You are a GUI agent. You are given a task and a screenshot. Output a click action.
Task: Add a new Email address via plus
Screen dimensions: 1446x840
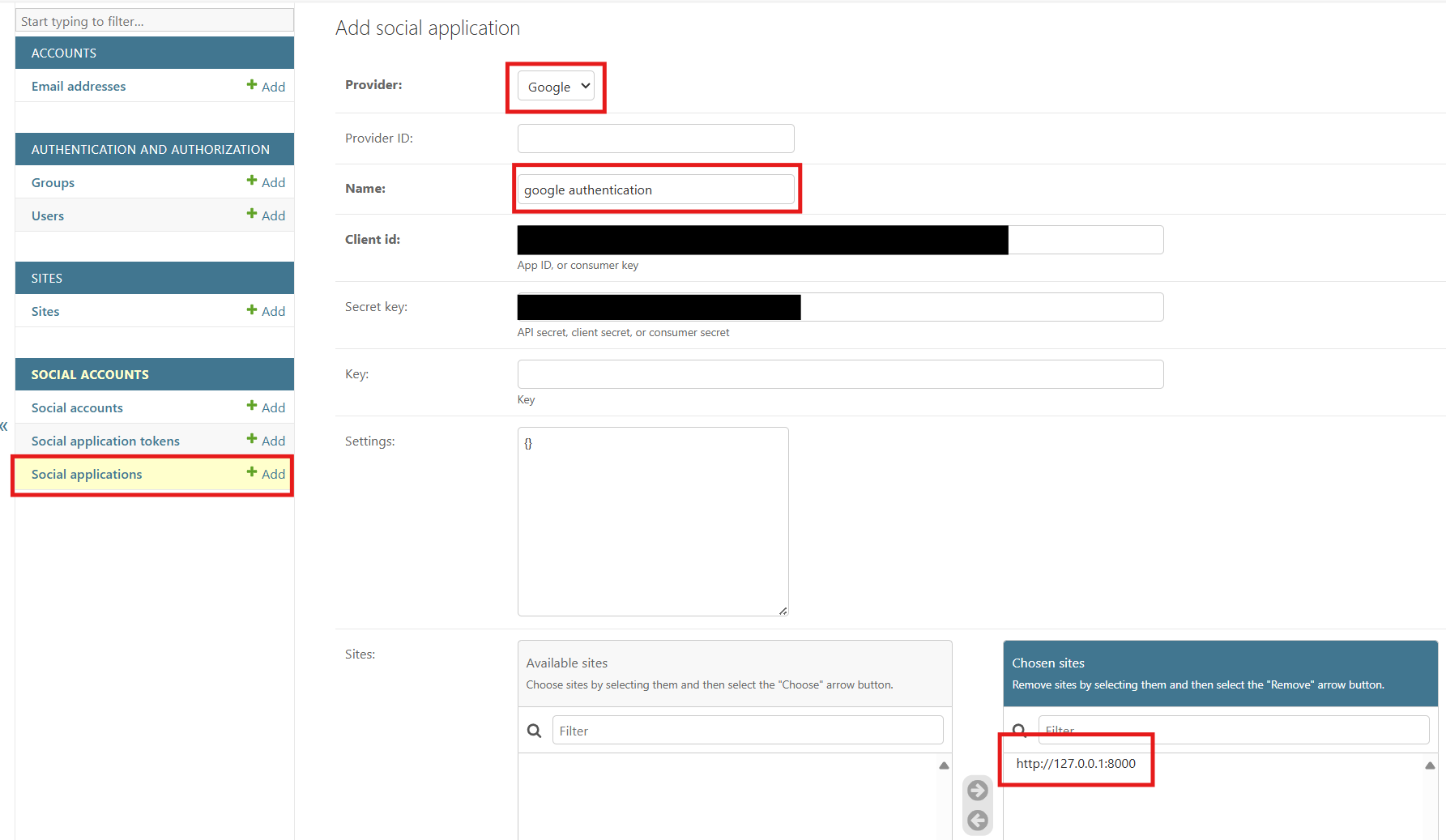266,86
